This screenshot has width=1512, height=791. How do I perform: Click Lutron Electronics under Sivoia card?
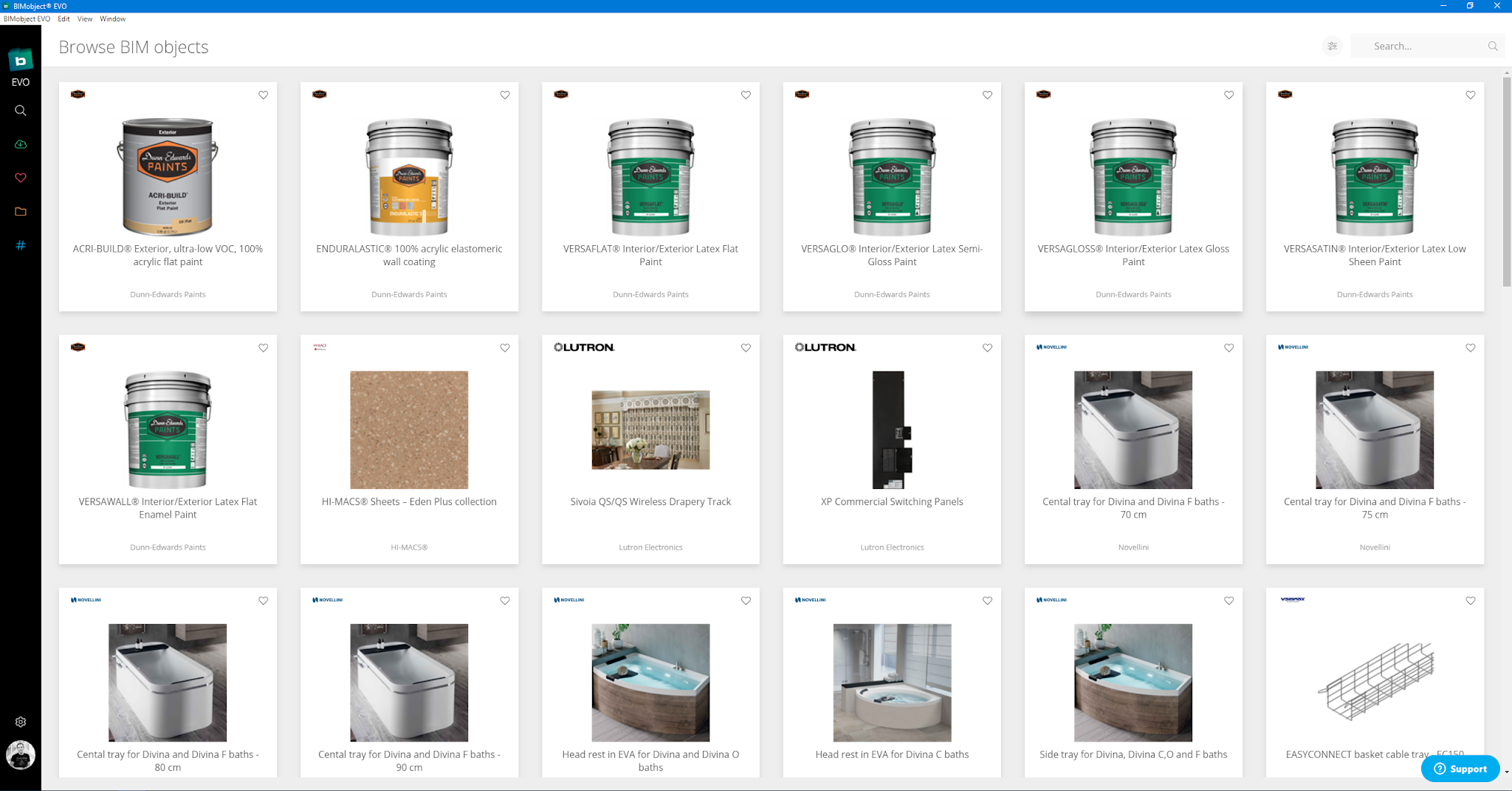[650, 547]
